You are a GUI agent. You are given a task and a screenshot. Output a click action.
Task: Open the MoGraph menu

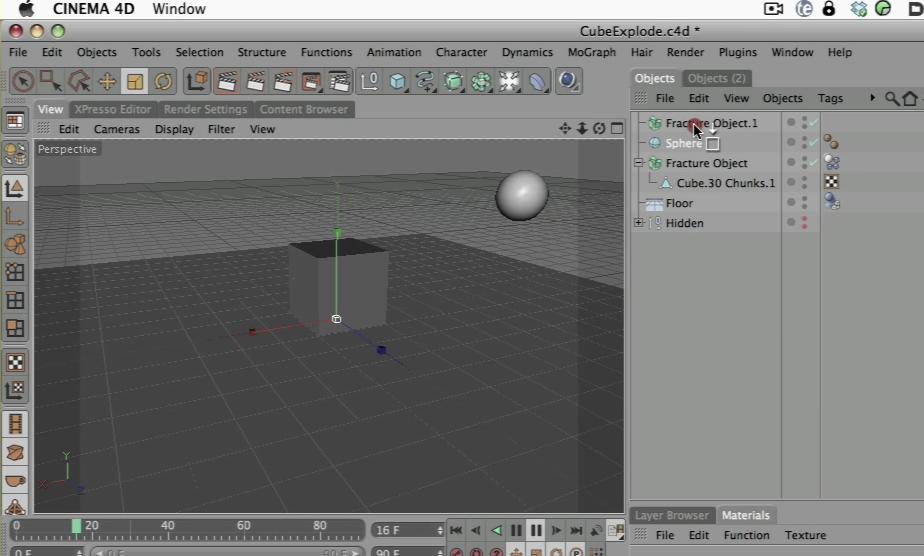tap(592, 52)
